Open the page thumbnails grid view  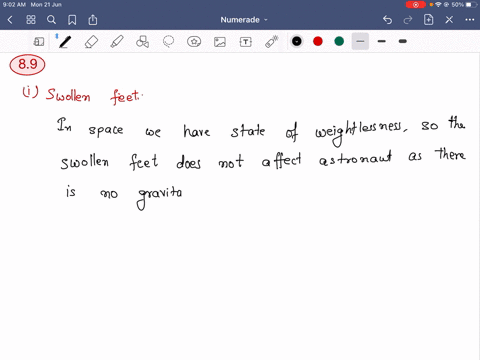(31, 20)
